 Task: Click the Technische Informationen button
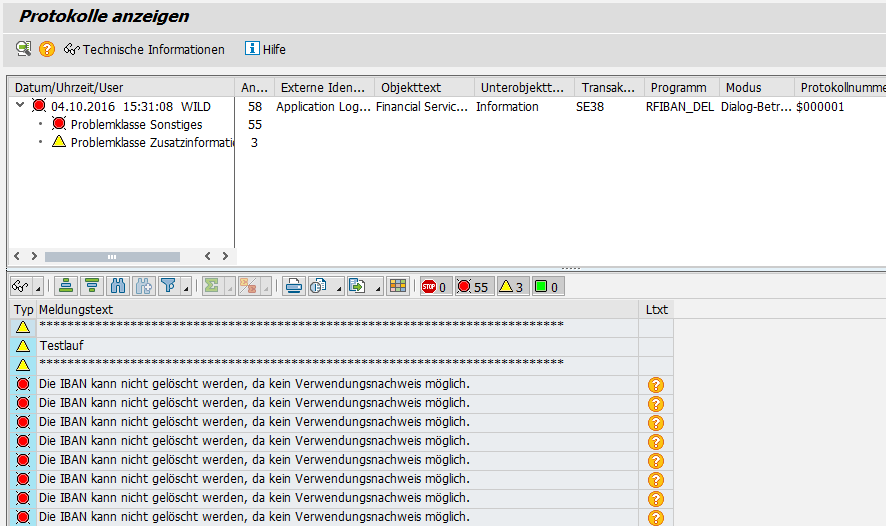point(143,49)
